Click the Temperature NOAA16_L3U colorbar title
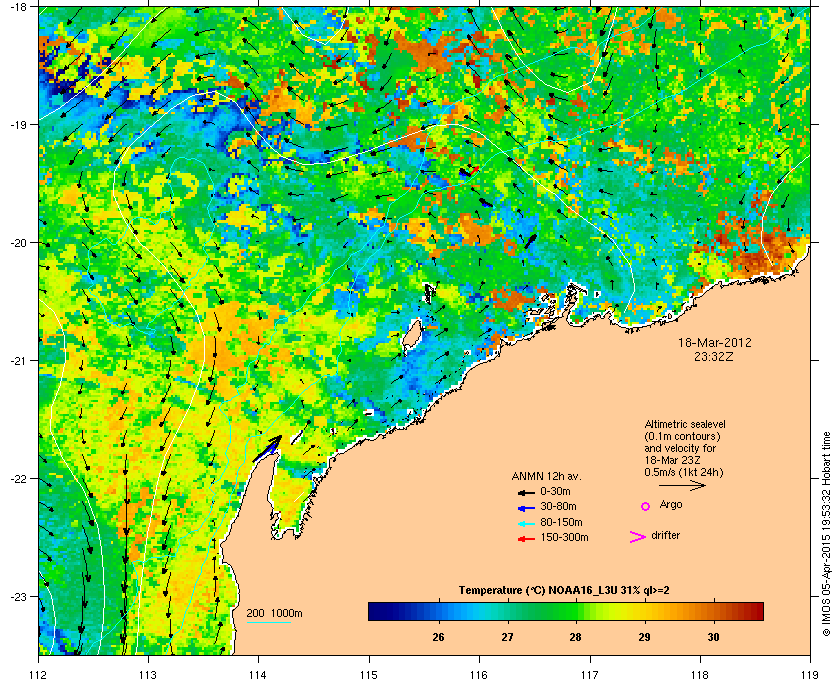Screen dimensions: 840x680 (564, 591)
